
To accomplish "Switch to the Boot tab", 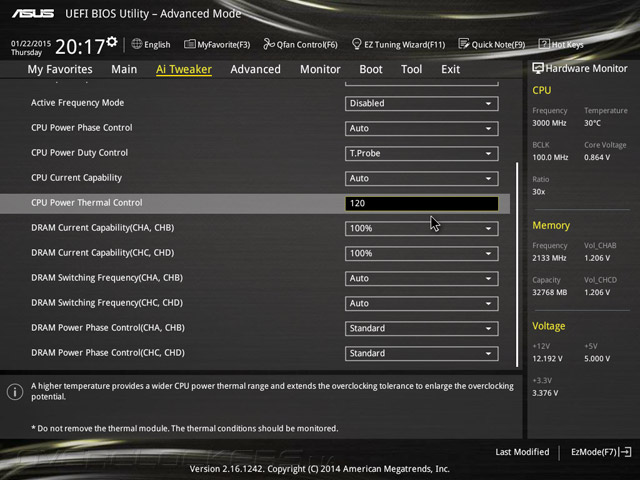I will (371, 69).
